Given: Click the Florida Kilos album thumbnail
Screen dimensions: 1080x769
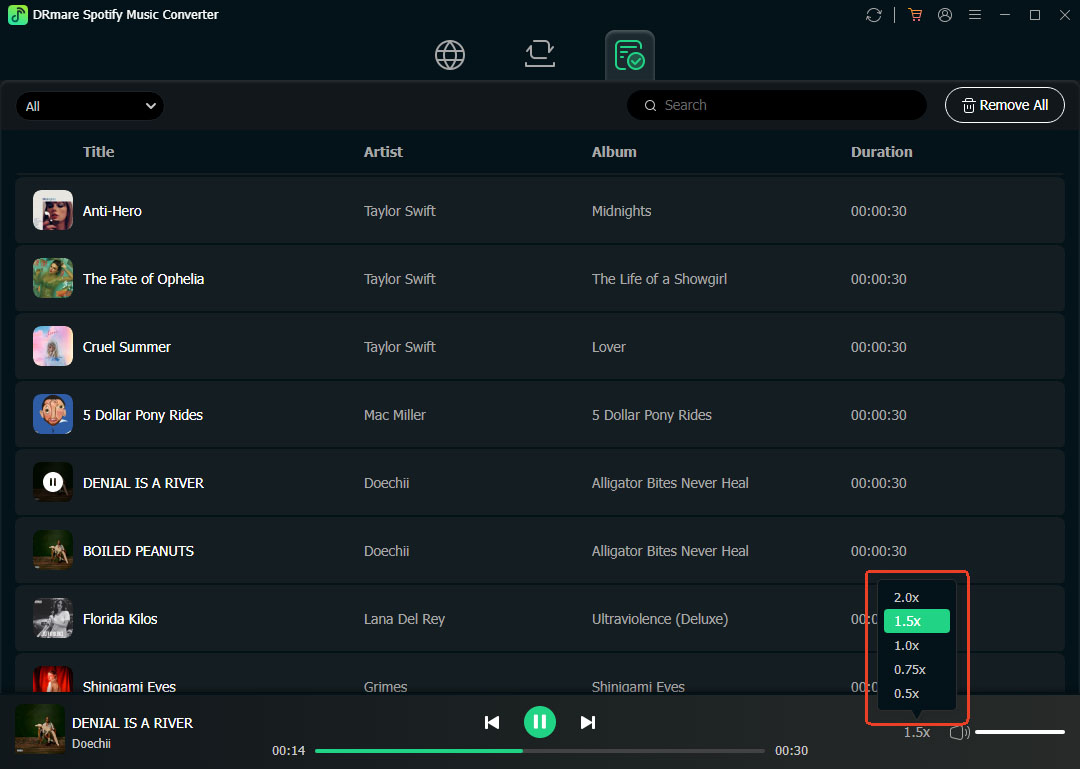Looking at the screenshot, I should pos(53,618).
